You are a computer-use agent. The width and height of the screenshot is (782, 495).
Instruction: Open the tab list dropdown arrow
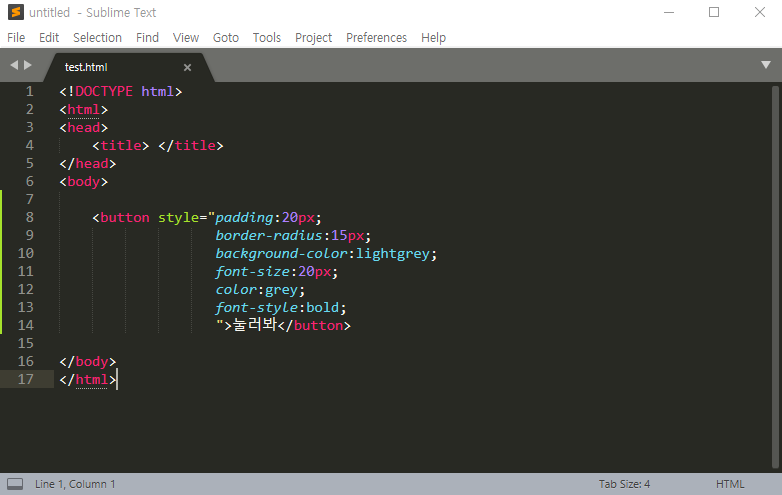point(766,65)
